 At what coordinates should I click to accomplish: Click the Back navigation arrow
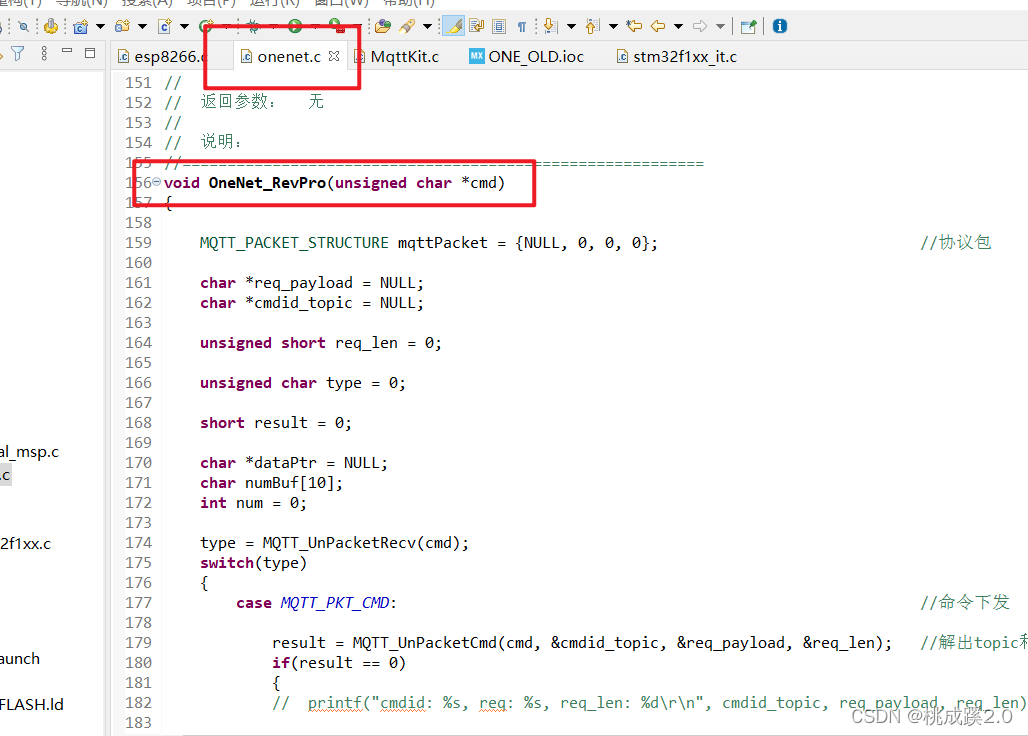pyautogui.click(x=658, y=26)
